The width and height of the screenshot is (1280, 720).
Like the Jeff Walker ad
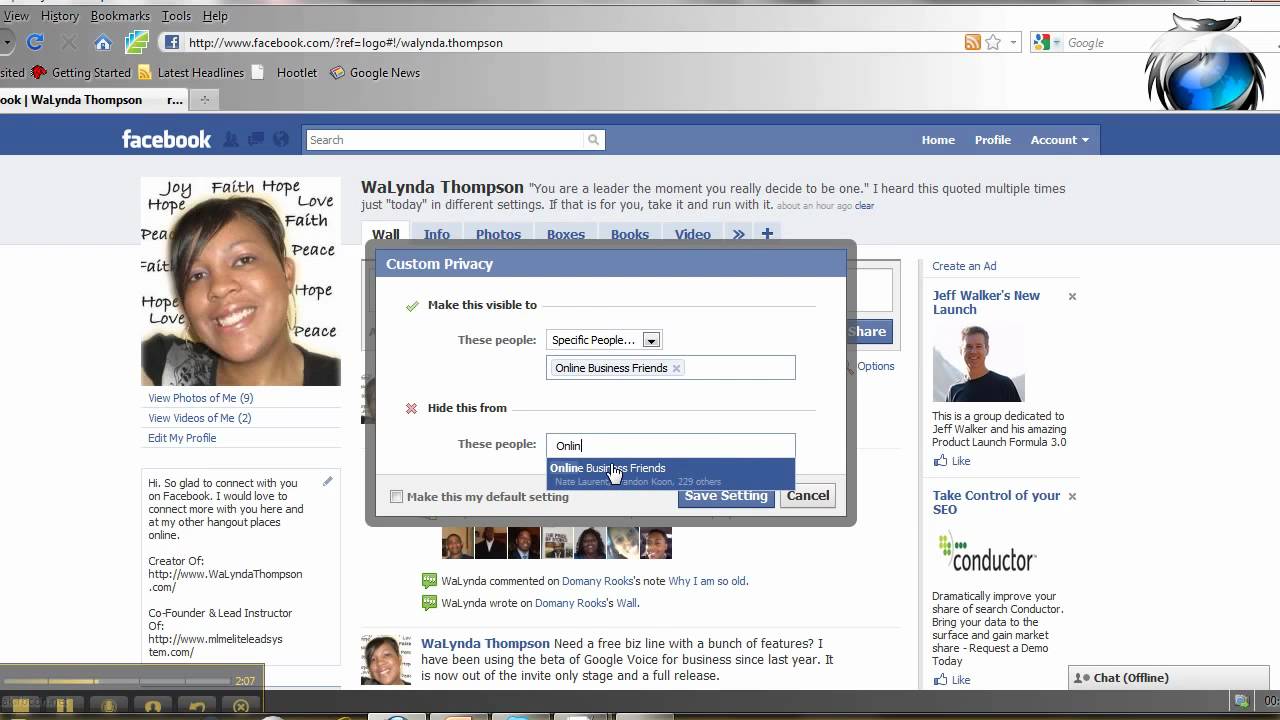pyautogui.click(x=952, y=461)
